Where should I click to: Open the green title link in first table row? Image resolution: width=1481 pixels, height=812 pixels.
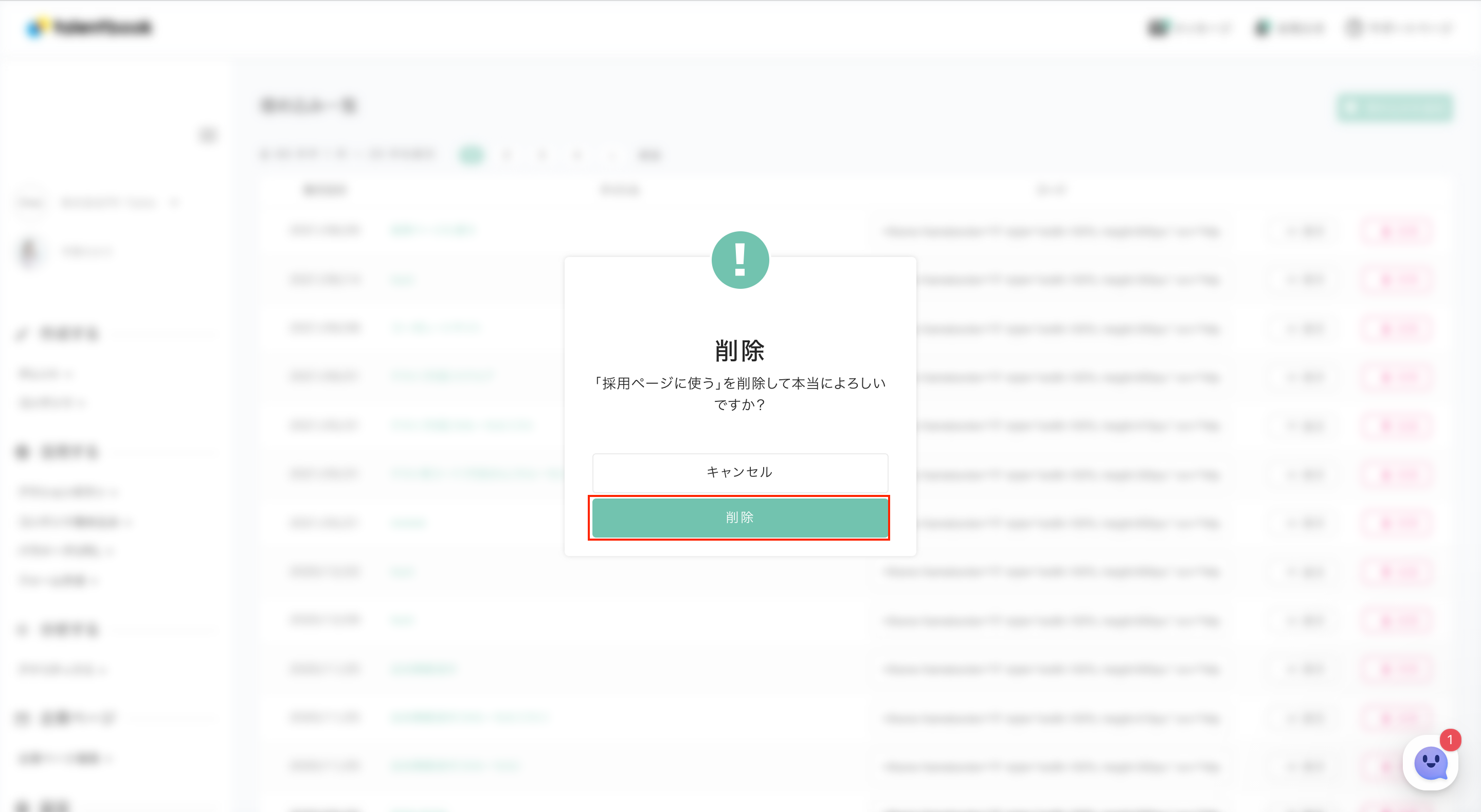tap(432, 230)
